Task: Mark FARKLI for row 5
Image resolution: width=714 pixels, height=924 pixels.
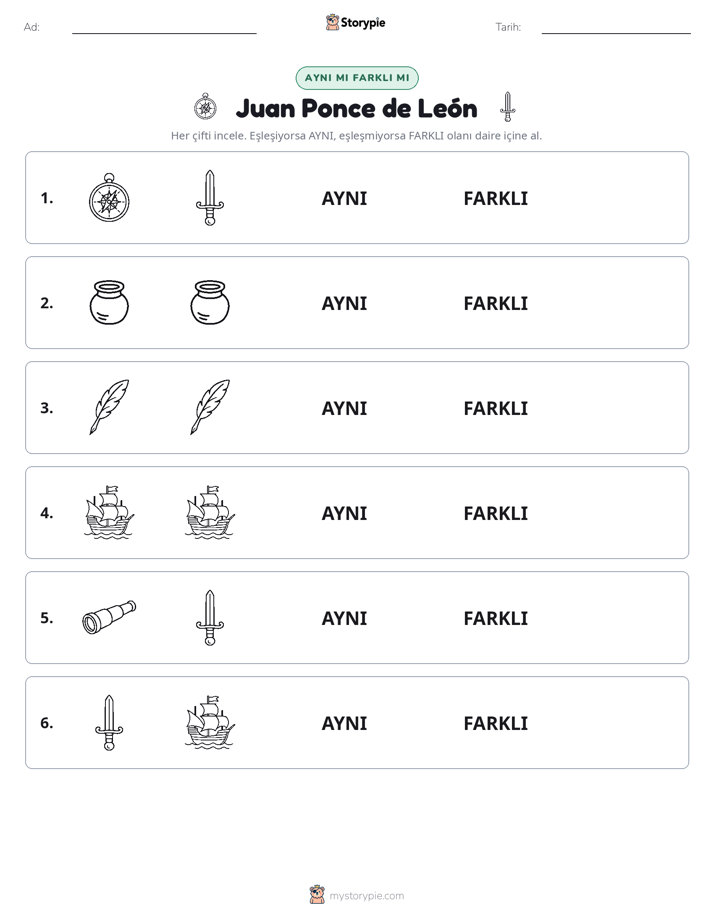Action: (x=495, y=618)
